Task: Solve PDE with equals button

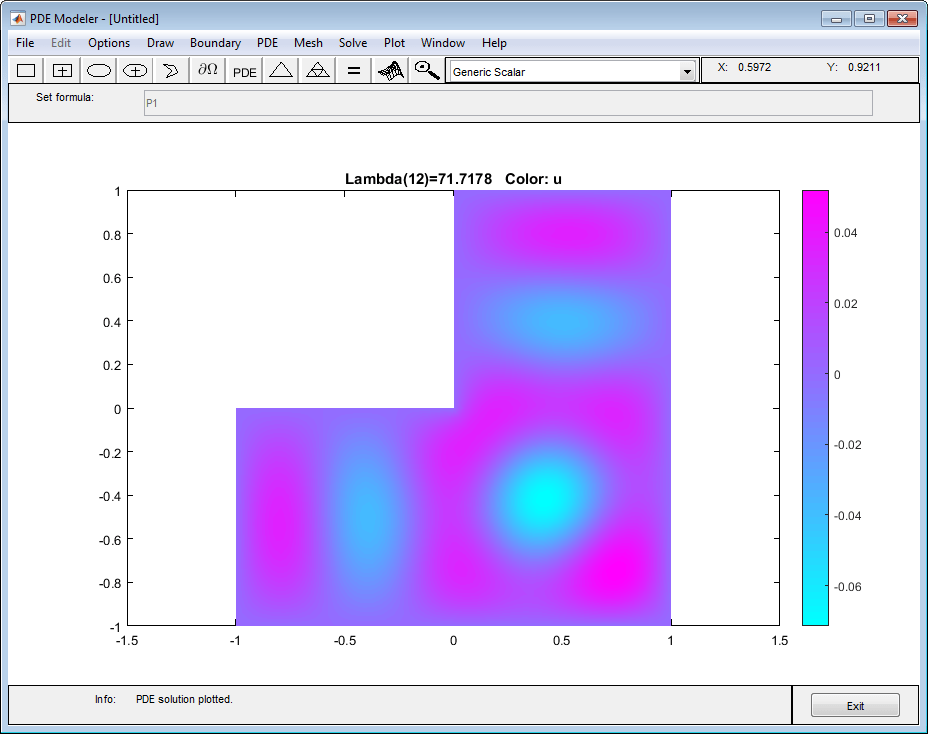Action: click(353, 70)
